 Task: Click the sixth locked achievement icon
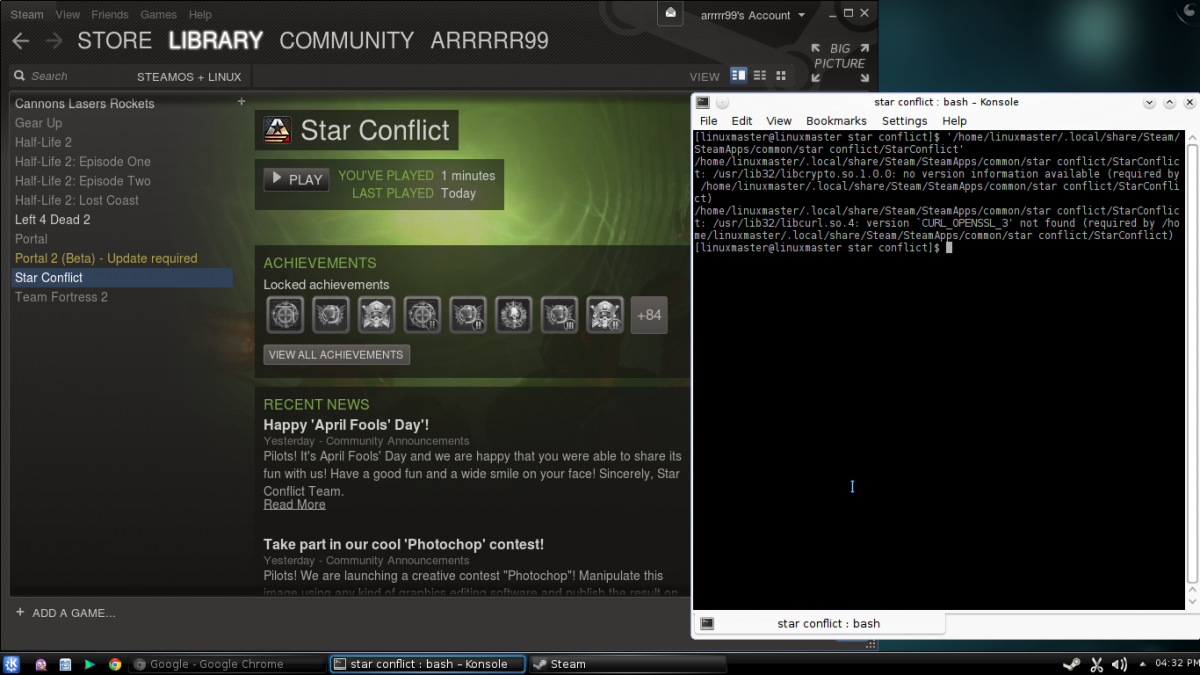(514, 315)
